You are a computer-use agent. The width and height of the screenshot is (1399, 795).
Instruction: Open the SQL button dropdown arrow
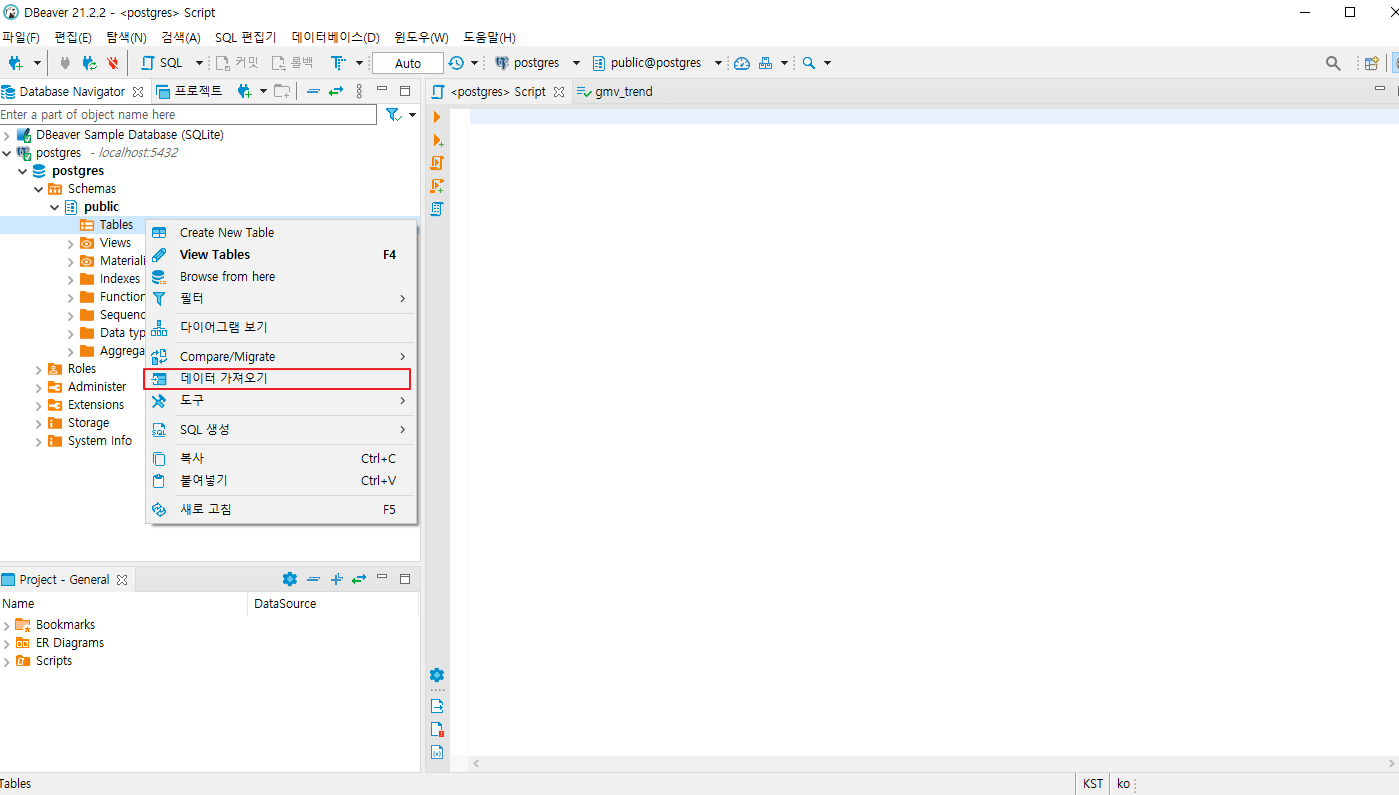199,63
